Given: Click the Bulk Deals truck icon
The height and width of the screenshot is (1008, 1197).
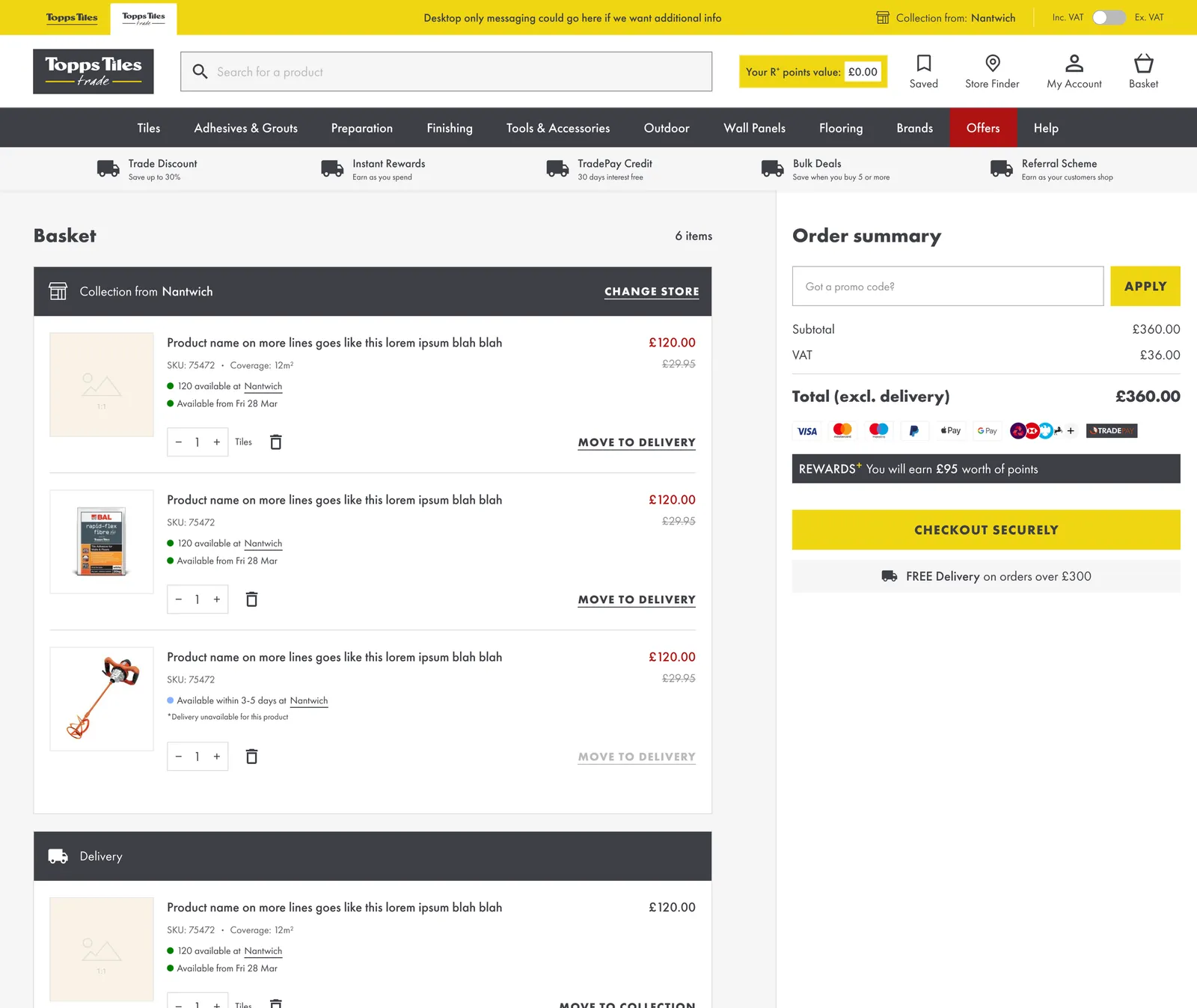Looking at the screenshot, I should (773, 169).
